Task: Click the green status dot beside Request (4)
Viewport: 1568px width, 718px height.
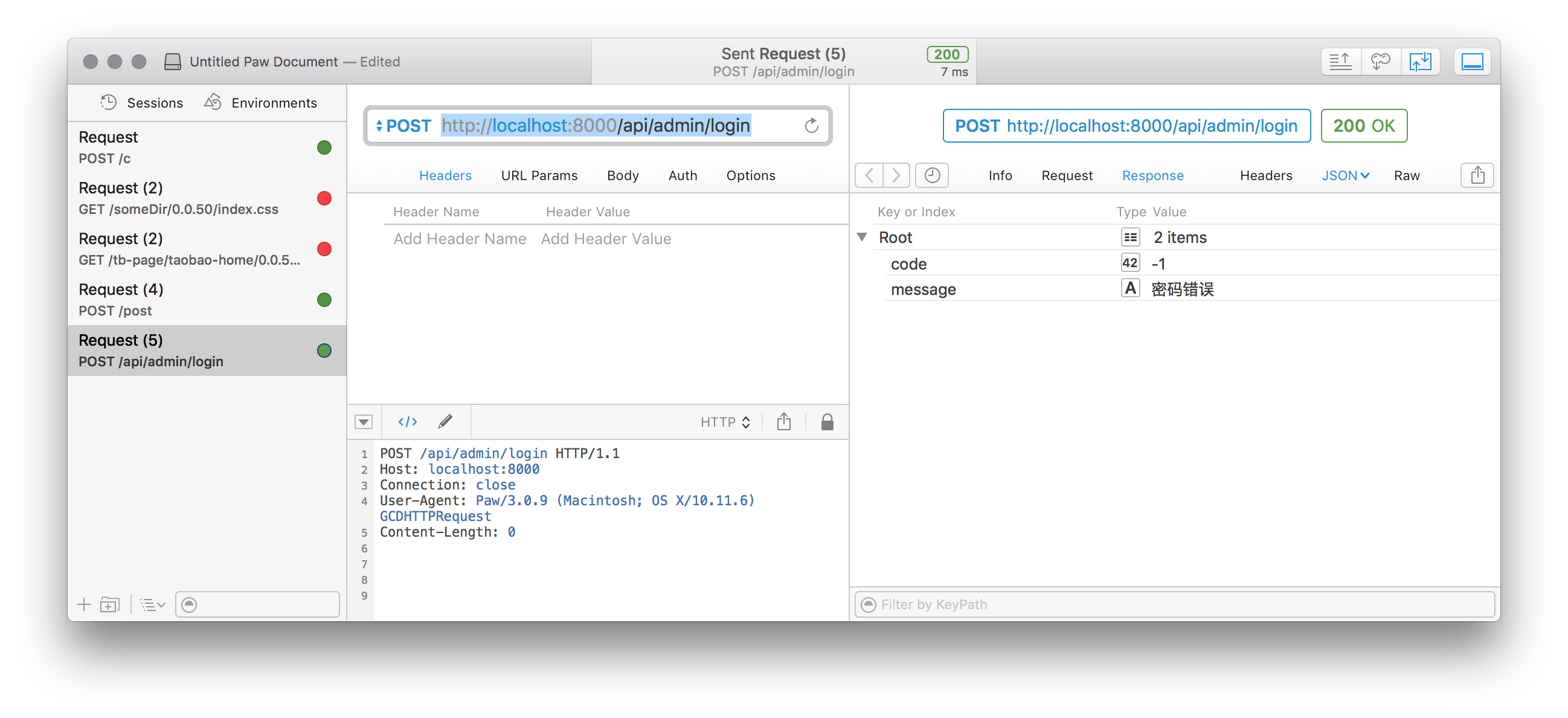Action: tap(324, 300)
